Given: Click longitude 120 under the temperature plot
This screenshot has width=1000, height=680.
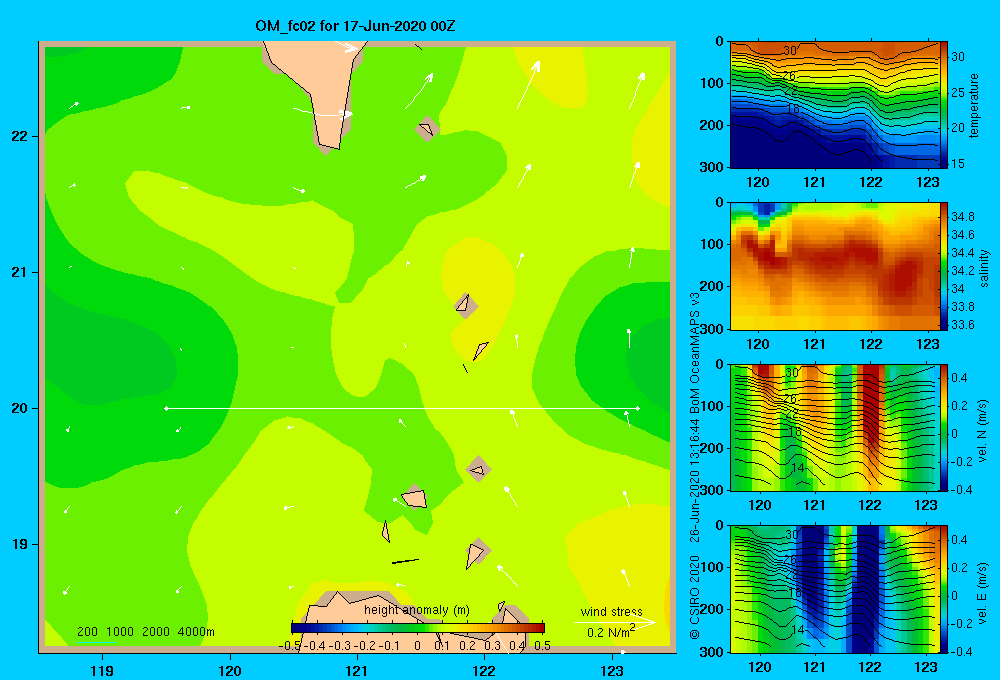Looking at the screenshot, I should point(758,182).
